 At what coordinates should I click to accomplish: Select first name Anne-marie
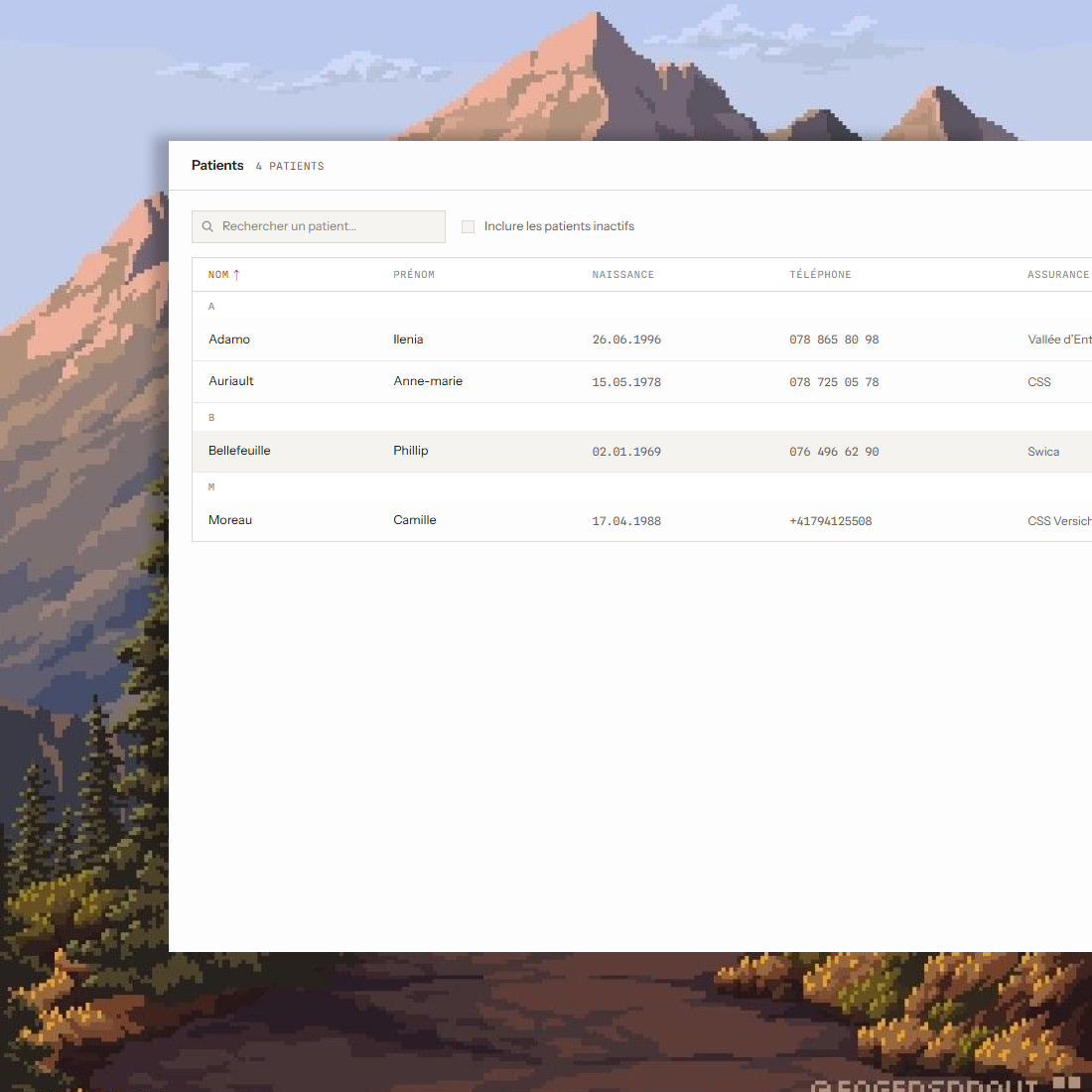tap(428, 381)
